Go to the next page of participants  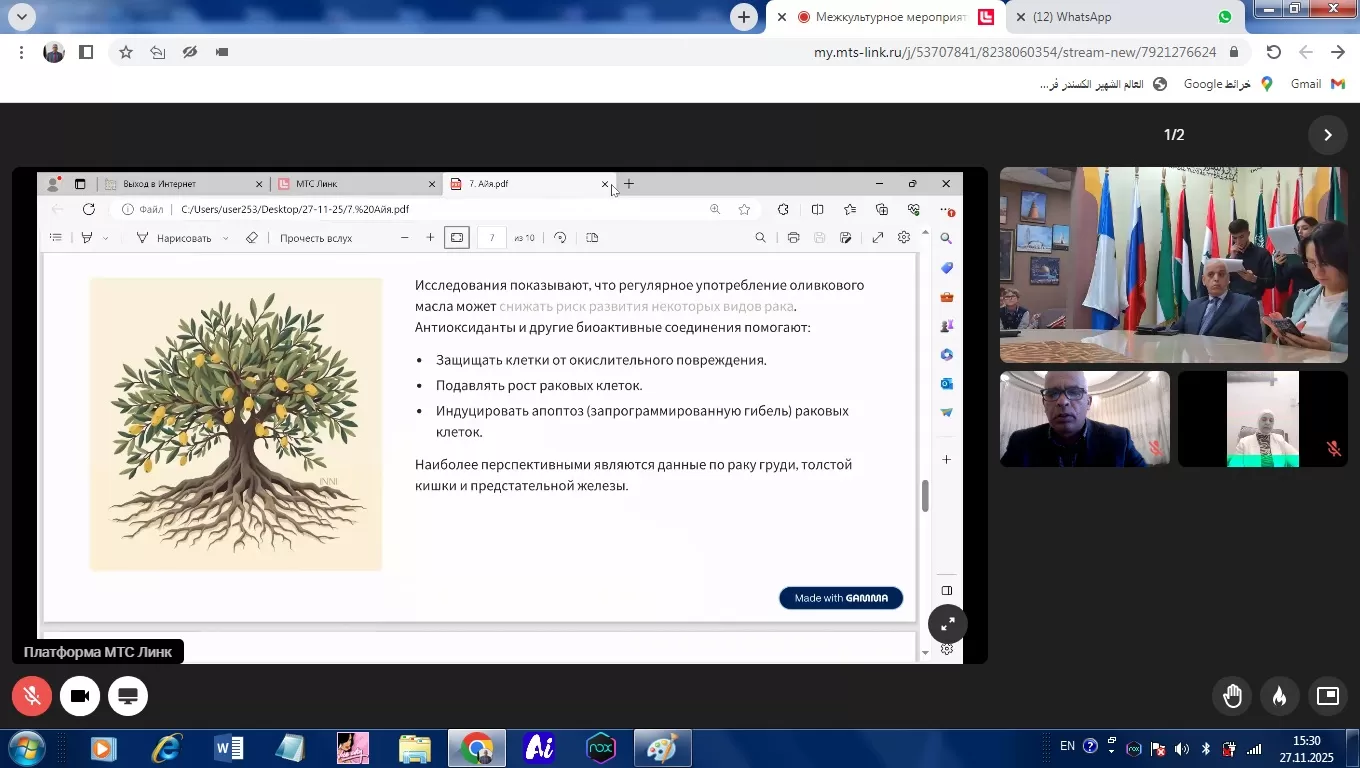coord(1328,135)
